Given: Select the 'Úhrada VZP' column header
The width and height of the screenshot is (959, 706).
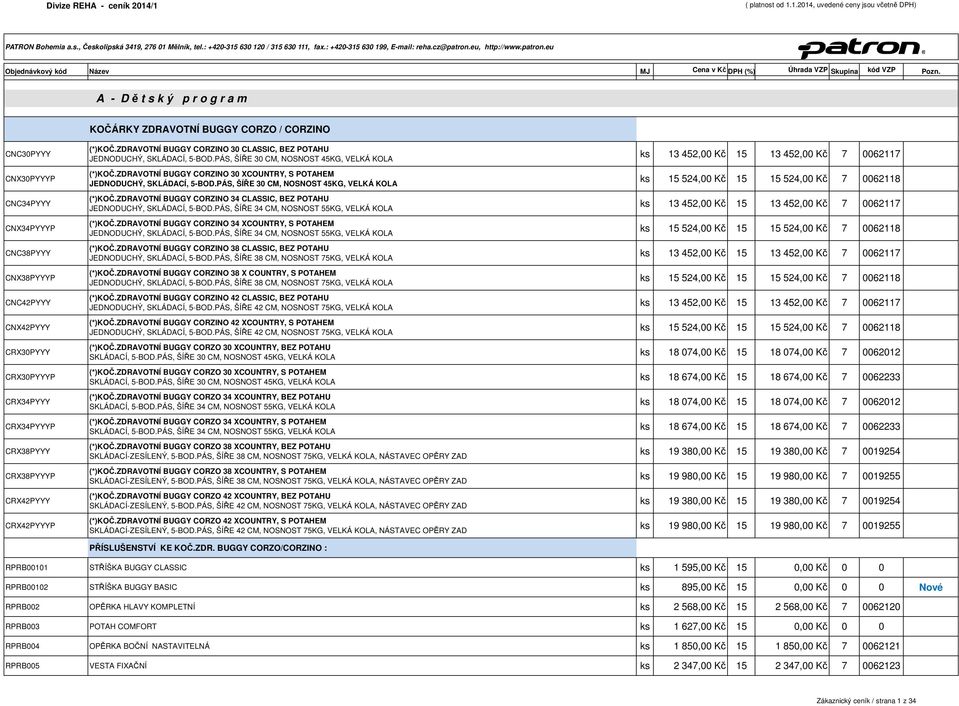Looking at the screenshot, I should point(807,70).
